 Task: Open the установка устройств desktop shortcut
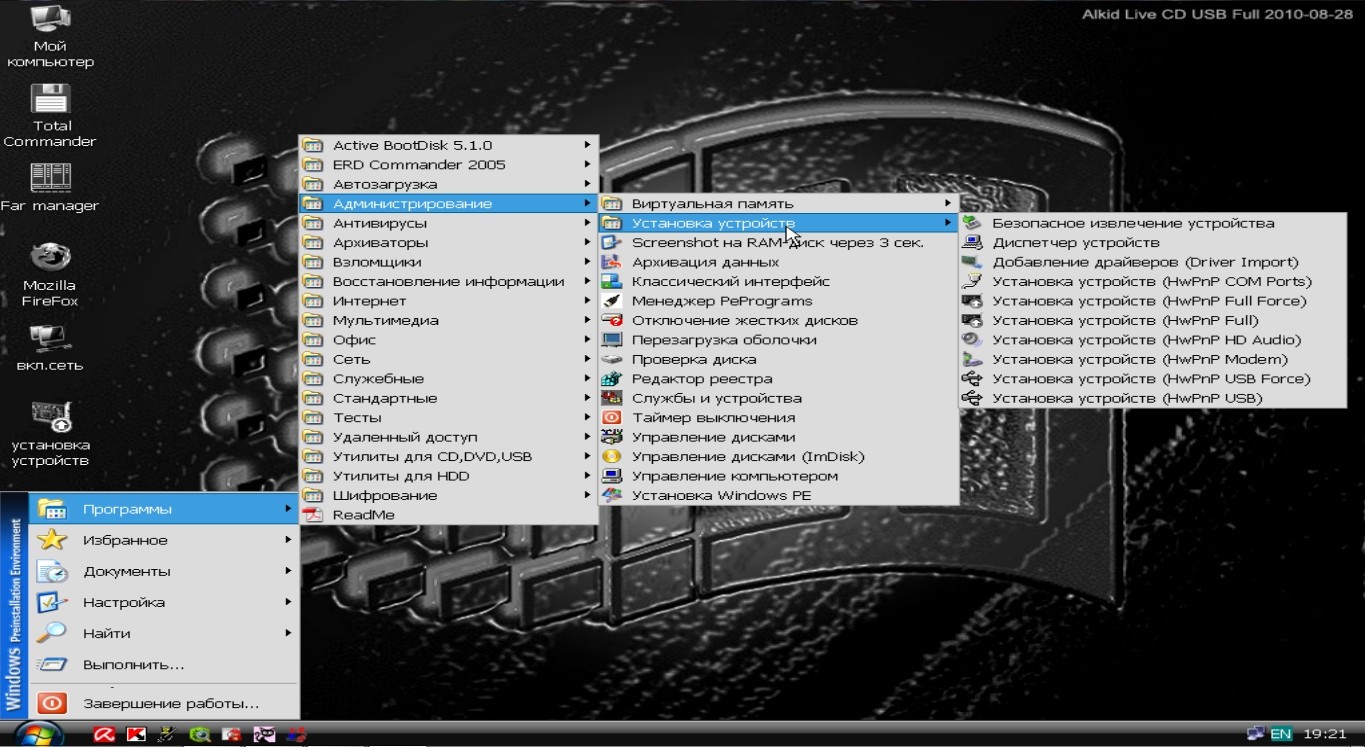50,433
